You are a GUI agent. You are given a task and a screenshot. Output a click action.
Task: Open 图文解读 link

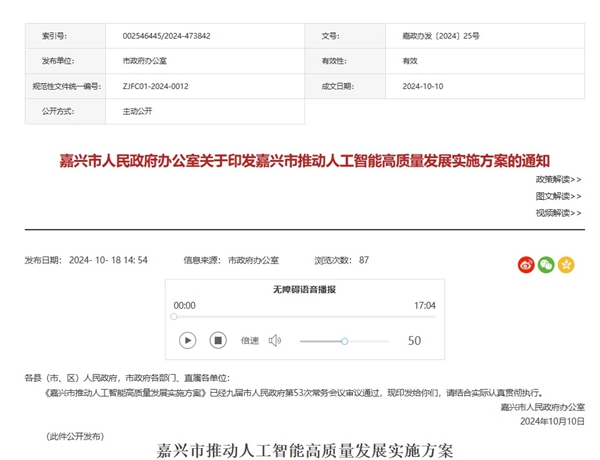pyautogui.click(x=558, y=196)
